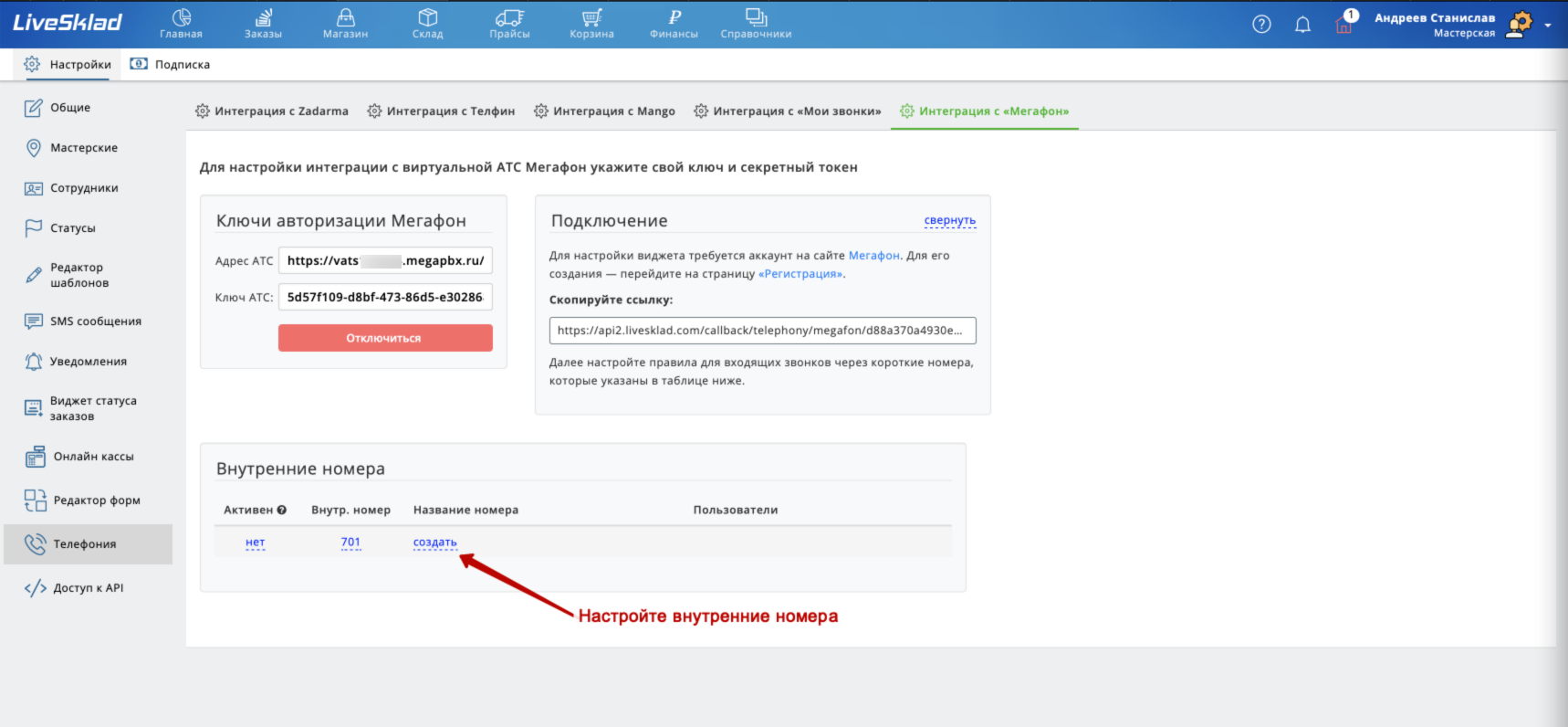Open Редактор шаблонов in sidebar
This screenshot has width=1568, height=727.
point(68,275)
